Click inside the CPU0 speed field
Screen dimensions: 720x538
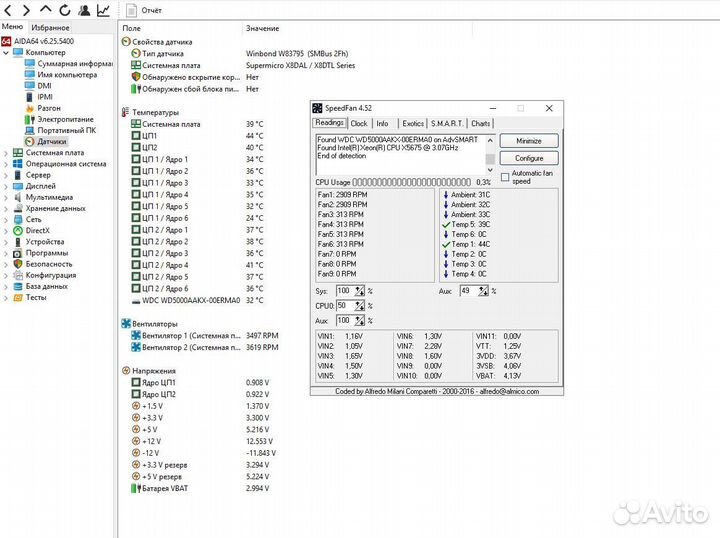click(345, 306)
